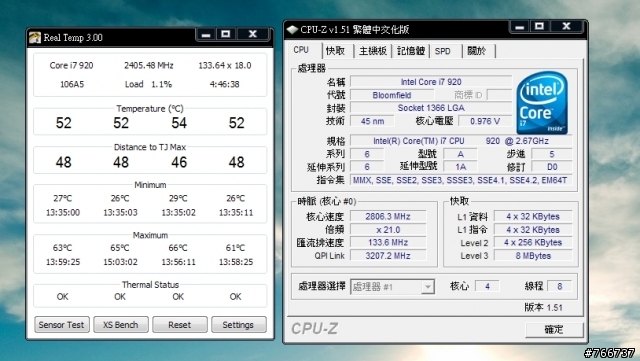
Task: Click the 核心 count value 4
Action: pyautogui.click(x=487, y=286)
